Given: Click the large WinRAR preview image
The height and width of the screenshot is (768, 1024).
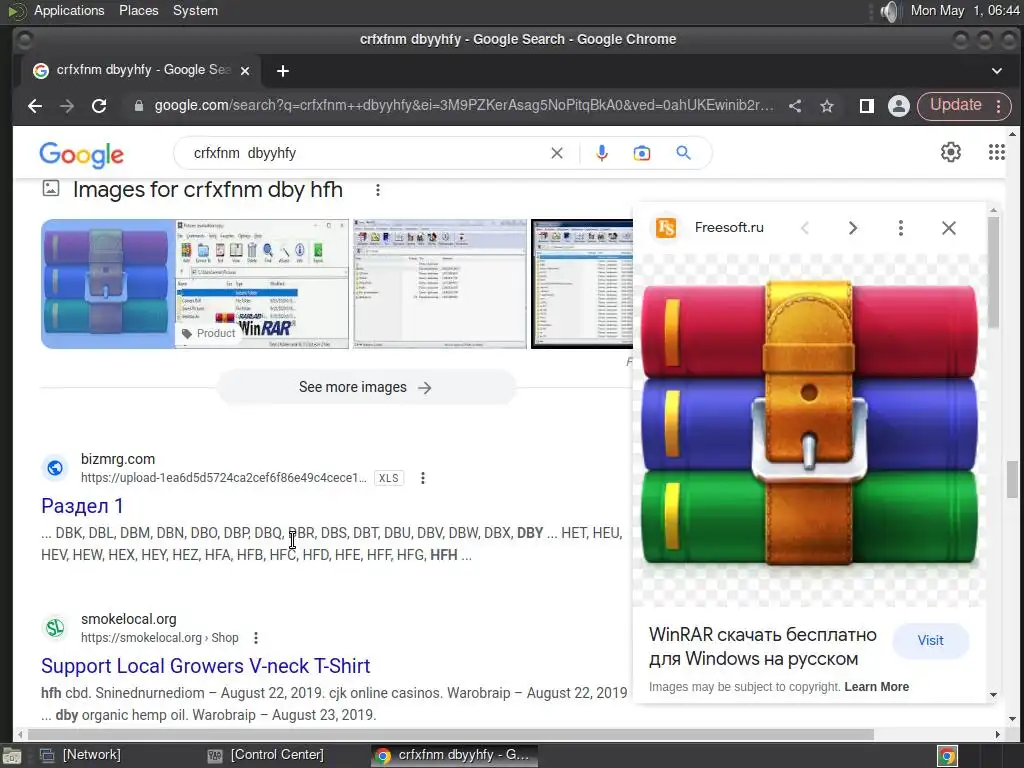Looking at the screenshot, I should click(x=809, y=424).
